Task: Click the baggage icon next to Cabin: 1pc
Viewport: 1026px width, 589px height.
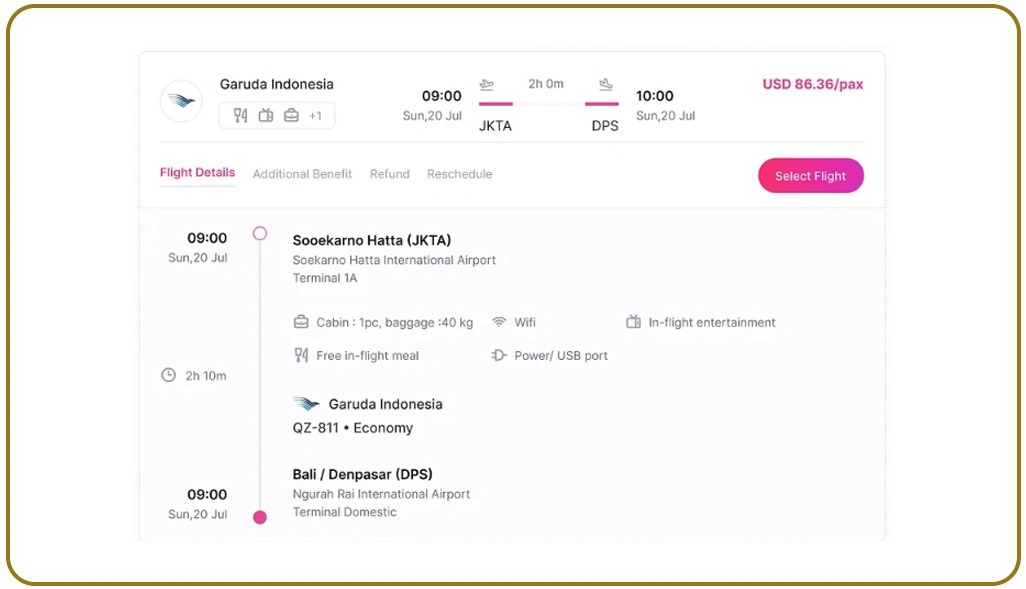Action: [x=301, y=322]
